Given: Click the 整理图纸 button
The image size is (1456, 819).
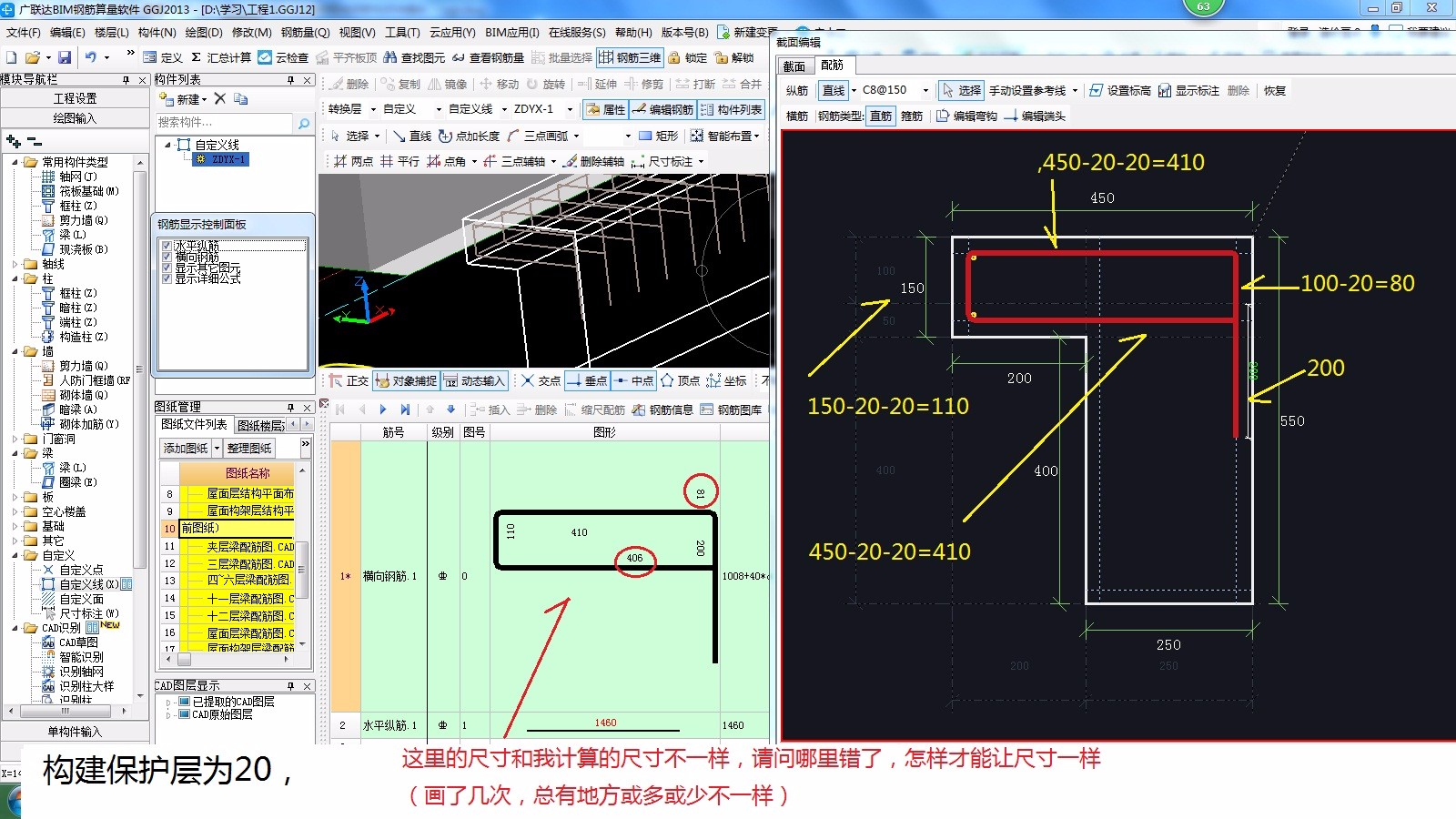Looking at the screenshot, I should (249, 448).
